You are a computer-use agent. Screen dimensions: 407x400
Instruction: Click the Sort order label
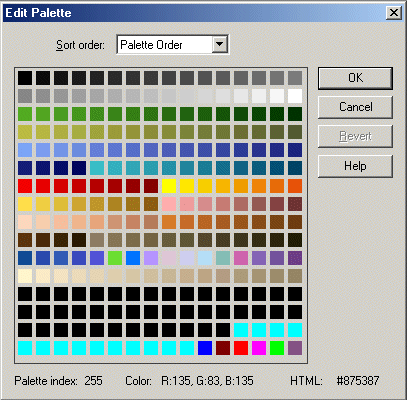80,45
